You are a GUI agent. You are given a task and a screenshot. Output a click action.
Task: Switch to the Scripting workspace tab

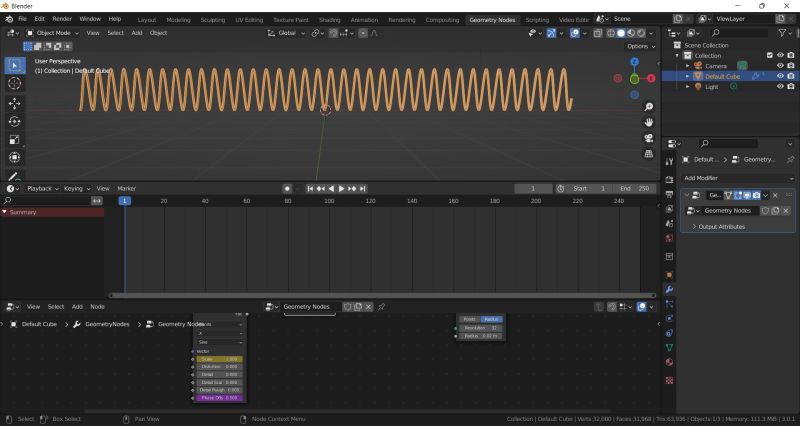537,20
